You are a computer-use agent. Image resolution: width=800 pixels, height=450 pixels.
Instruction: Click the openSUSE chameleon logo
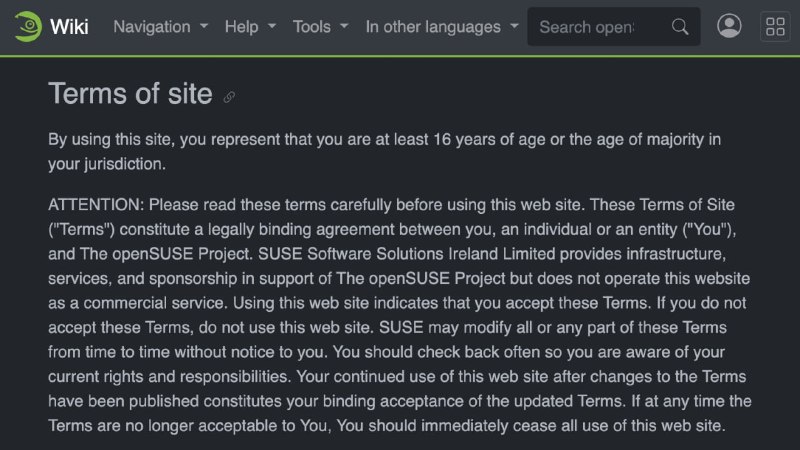[x=28, y=27]
